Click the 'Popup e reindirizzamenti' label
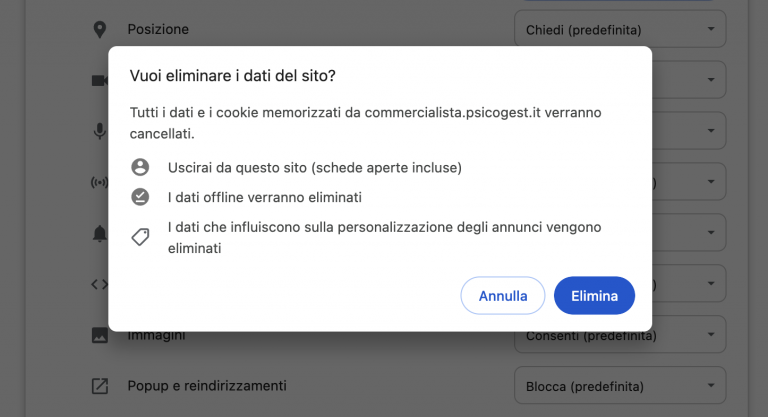Screen dimensions: 768x417 click(x=207, y=386)
